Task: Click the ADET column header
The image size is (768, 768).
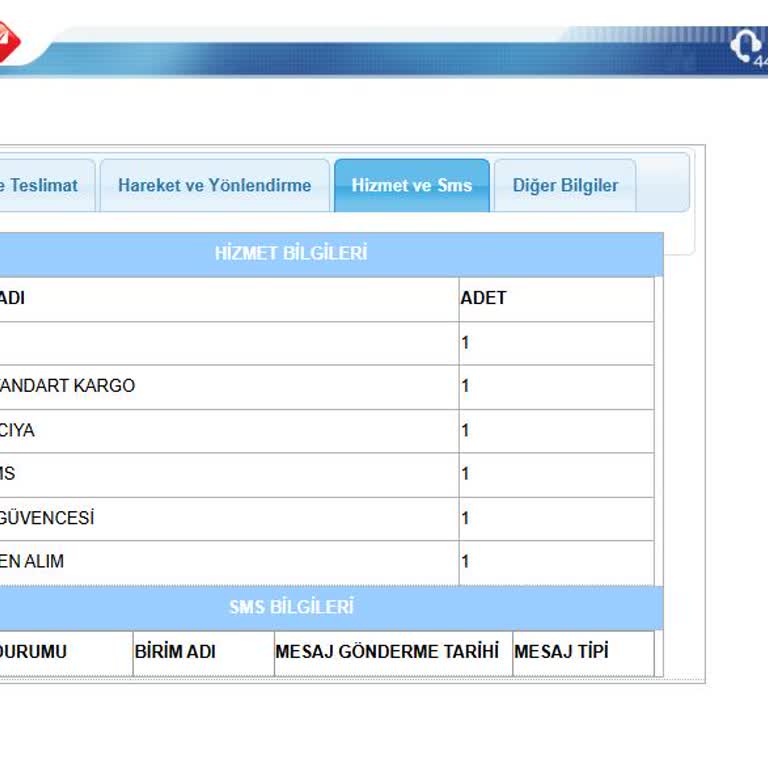Action: pyautogui.click(x=483, y=298)
